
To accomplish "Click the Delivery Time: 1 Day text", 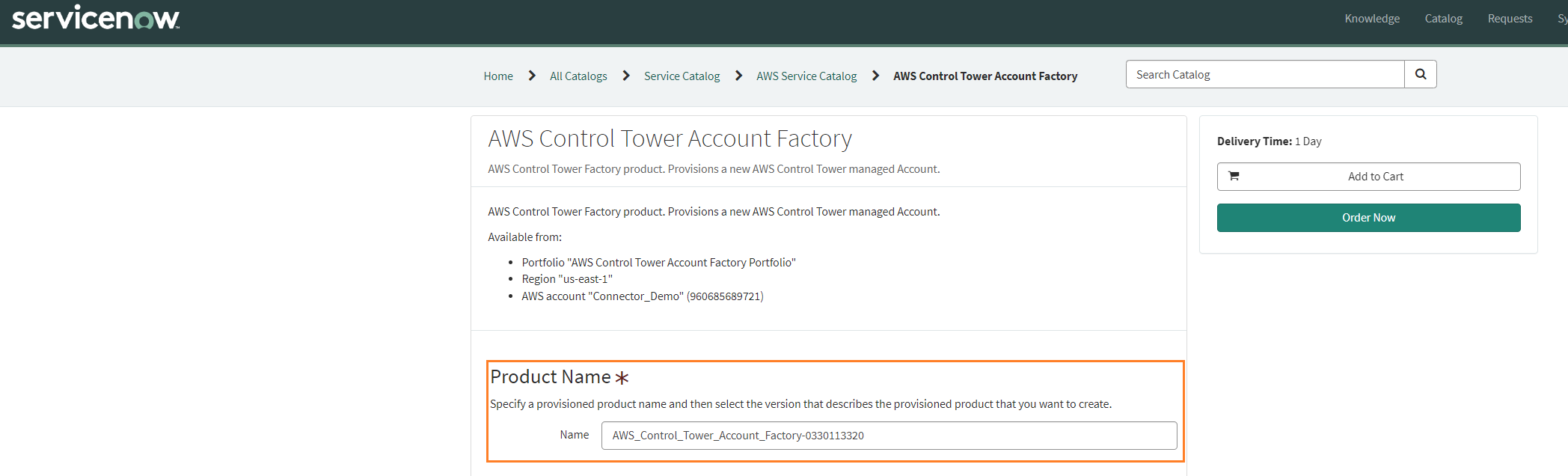I will tap(1269, 141).
